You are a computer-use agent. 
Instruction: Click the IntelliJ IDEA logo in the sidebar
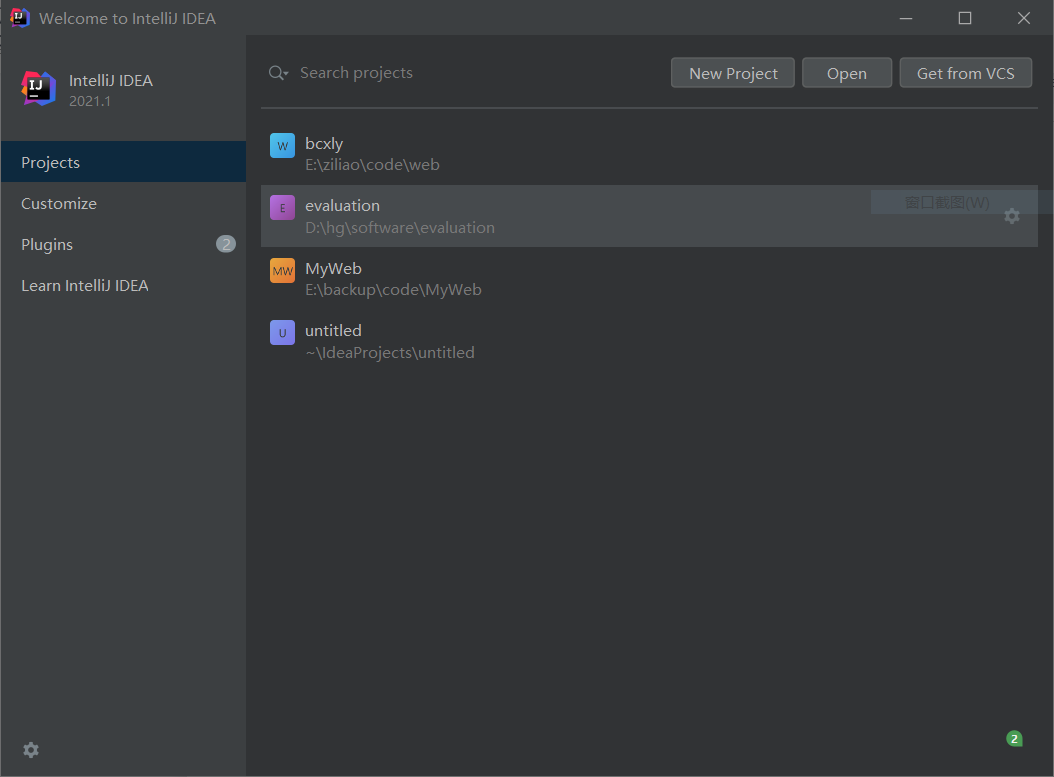38,88
